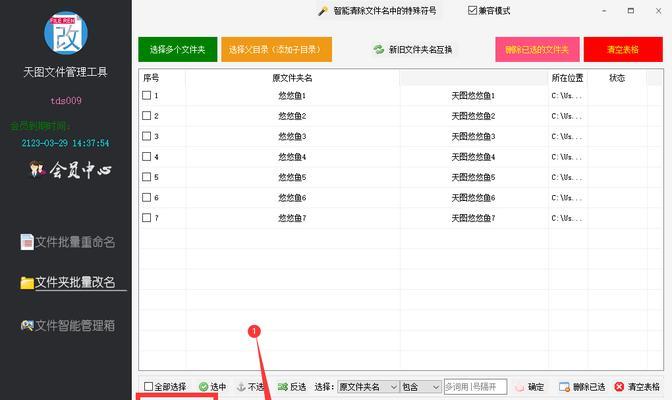Click the green arrows 反选 icon
This screenshot has width=672, height=400.
(282, 387)
